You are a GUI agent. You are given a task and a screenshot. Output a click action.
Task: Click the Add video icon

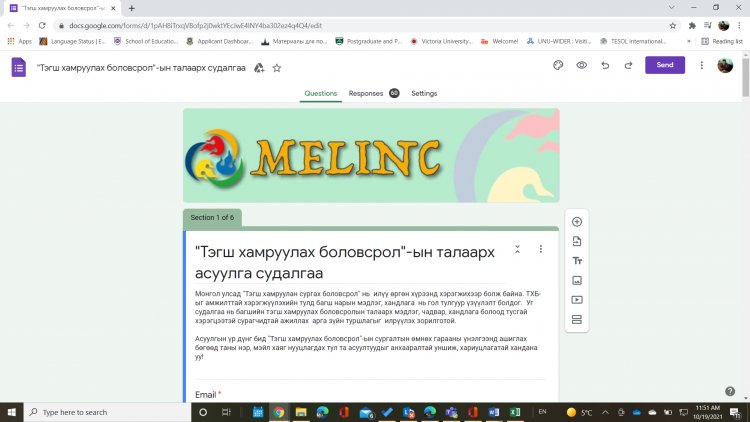(577, 300)
